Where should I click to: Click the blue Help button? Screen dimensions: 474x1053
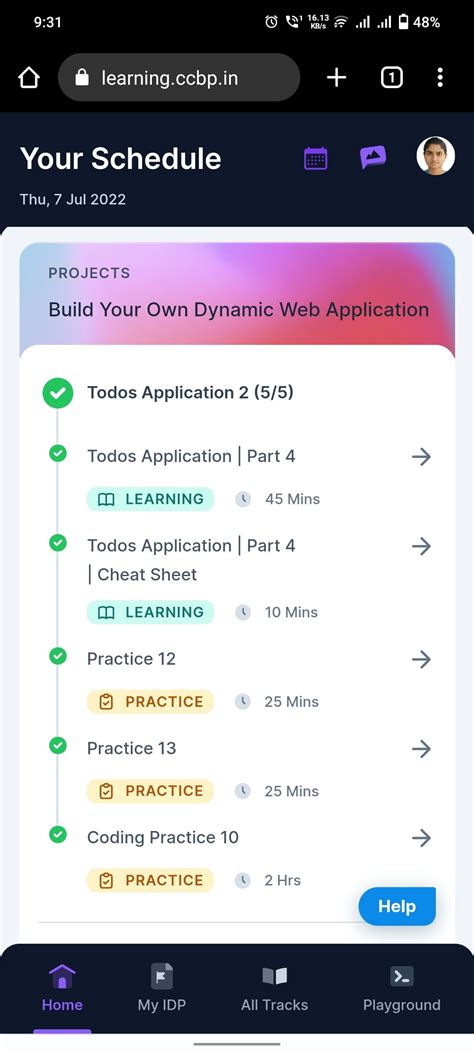(397, 907)
